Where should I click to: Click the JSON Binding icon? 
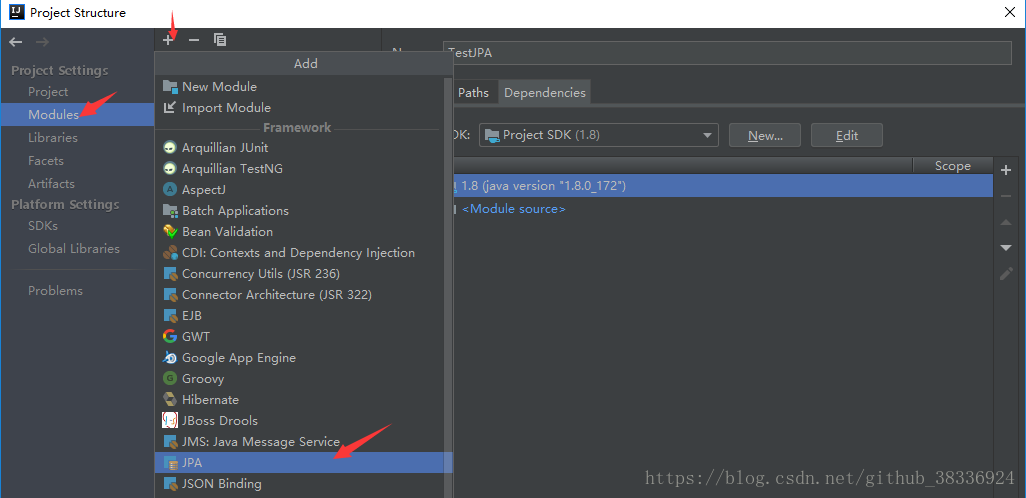(170, 484)
